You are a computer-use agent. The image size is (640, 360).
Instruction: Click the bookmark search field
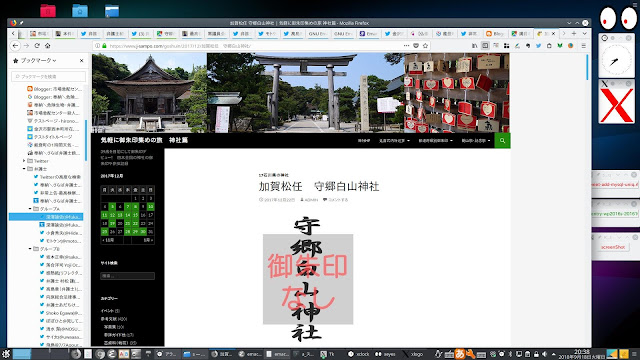tap(48, 76)
